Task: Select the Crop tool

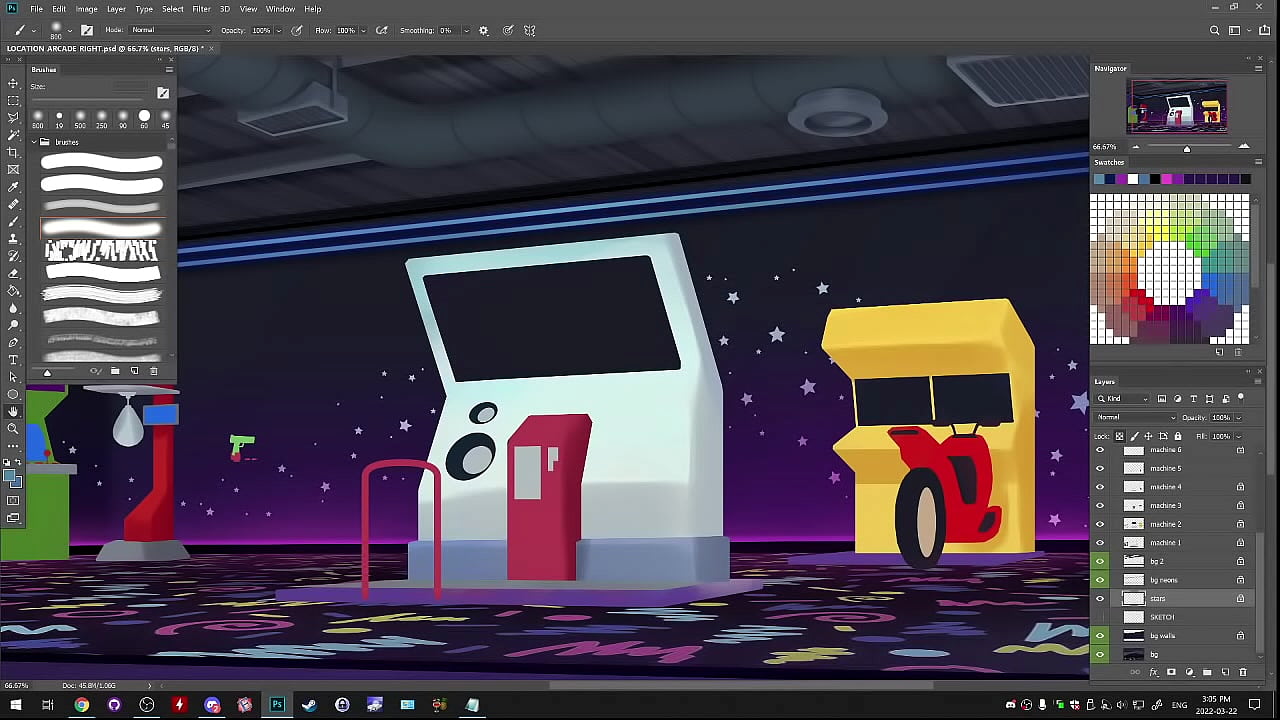Action: tap(13, 152)
